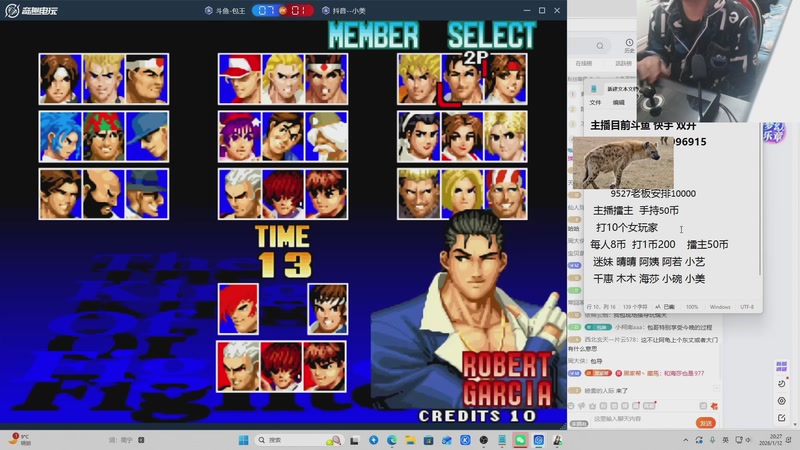Select blonde Blue Mary portrait
Screen dimensions: 800x450
462,194
